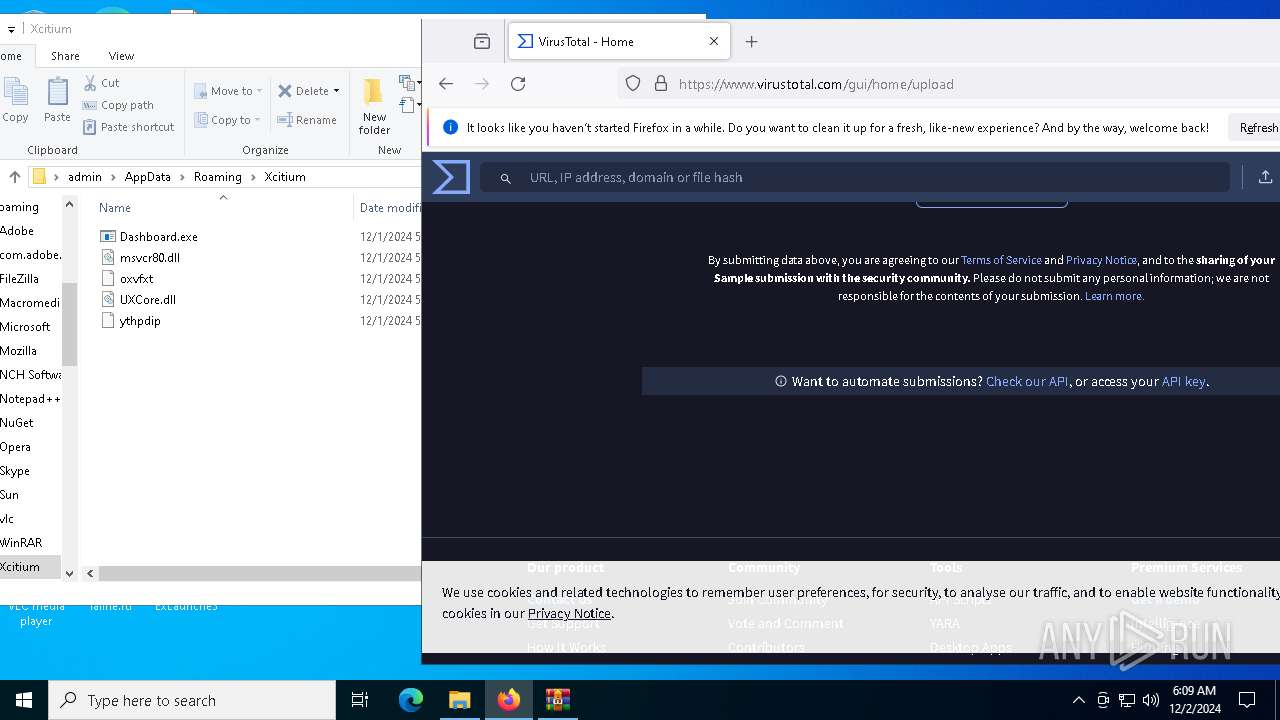
Task: Click the Up folder arrow in Explorer
Action: click(x=14, y=177)
